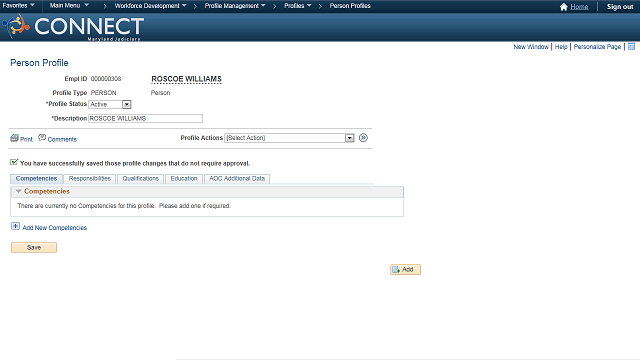Open the Main Menu dropdown
640x360 pixels.
pyautogui.click(x=69, y=6)
